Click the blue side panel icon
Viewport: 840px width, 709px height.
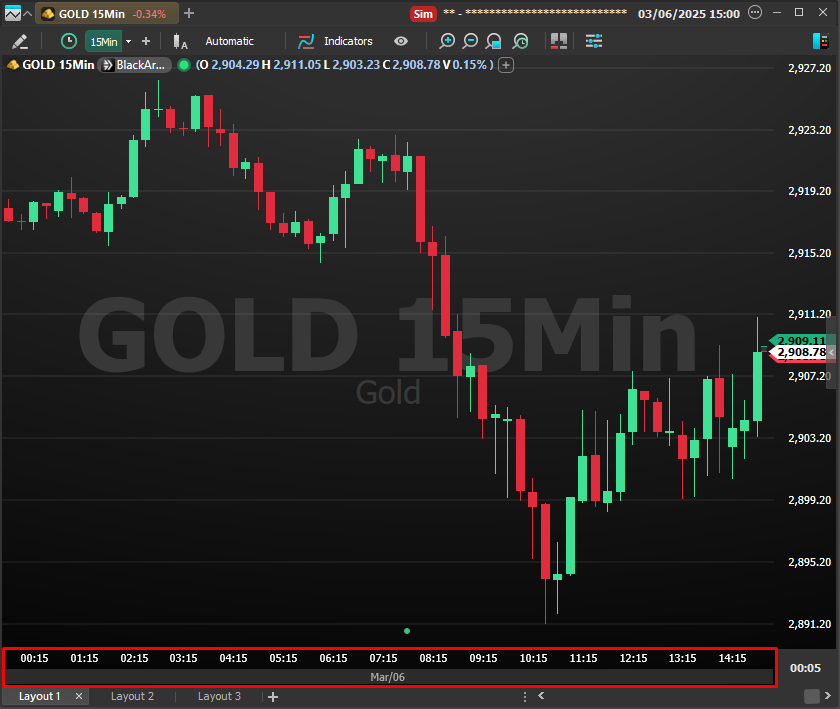pos(820,41)
